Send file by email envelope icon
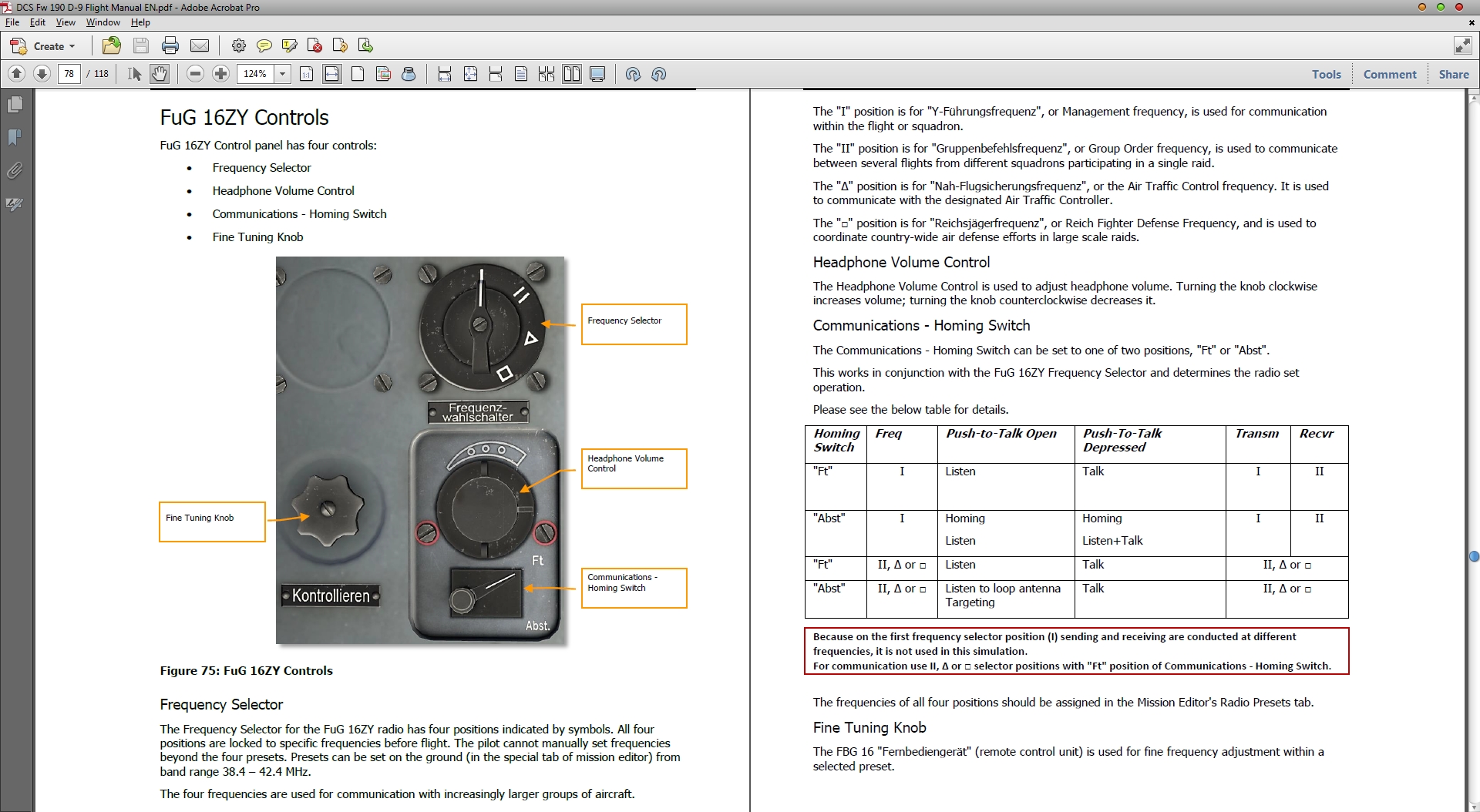 point(200,46)
